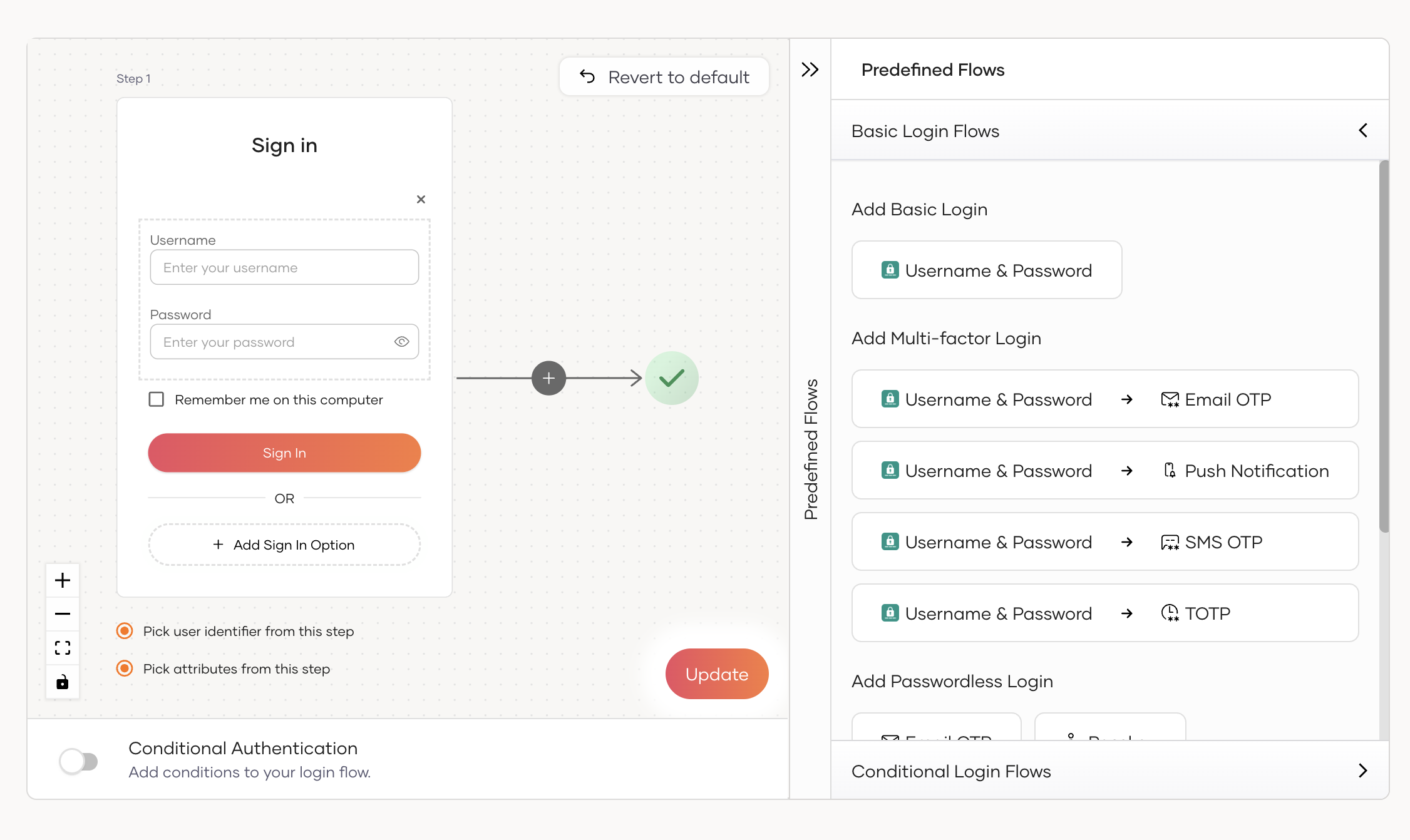Image resolution: width=1410 pixels, height=840 pixels.
Task: Click the vertical Predefined Flows label
Action: [811, 449]
